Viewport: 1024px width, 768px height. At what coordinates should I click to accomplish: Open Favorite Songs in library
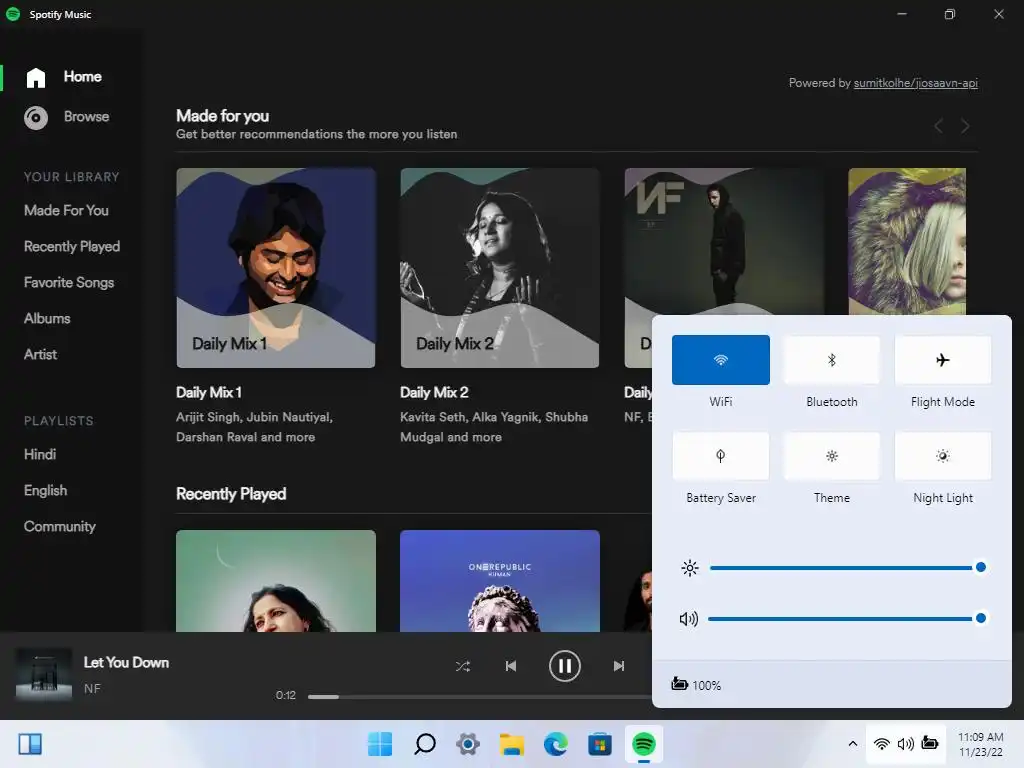coord(69,282)
